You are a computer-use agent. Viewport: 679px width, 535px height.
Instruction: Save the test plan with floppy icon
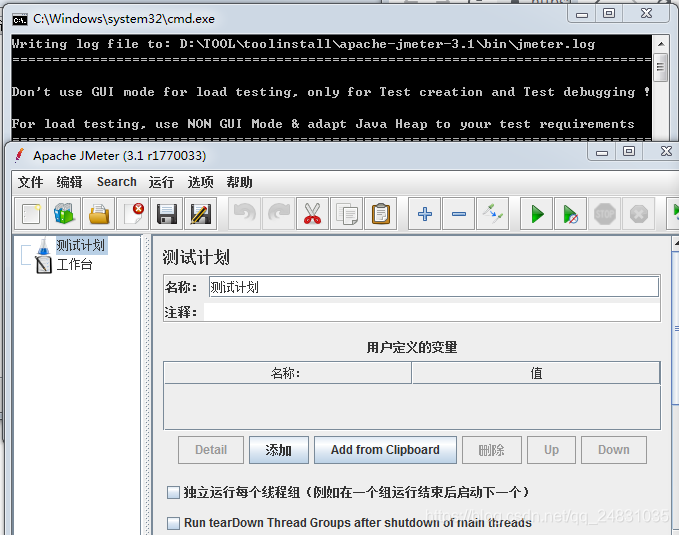(x=167, y=214)
